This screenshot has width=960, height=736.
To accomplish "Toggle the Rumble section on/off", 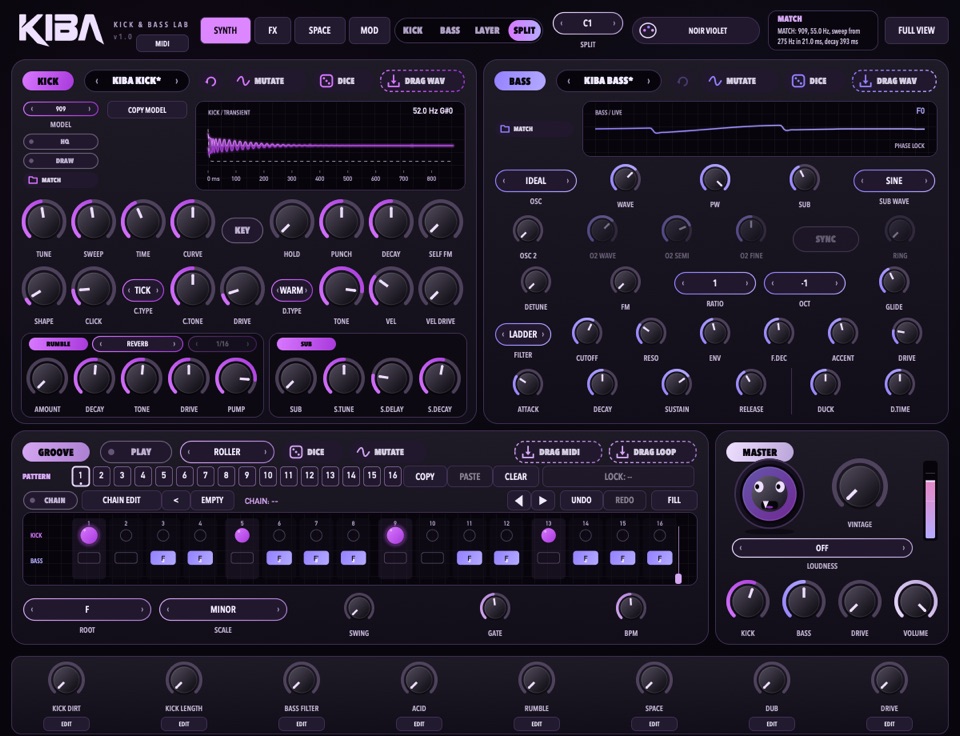I will 58,344.
